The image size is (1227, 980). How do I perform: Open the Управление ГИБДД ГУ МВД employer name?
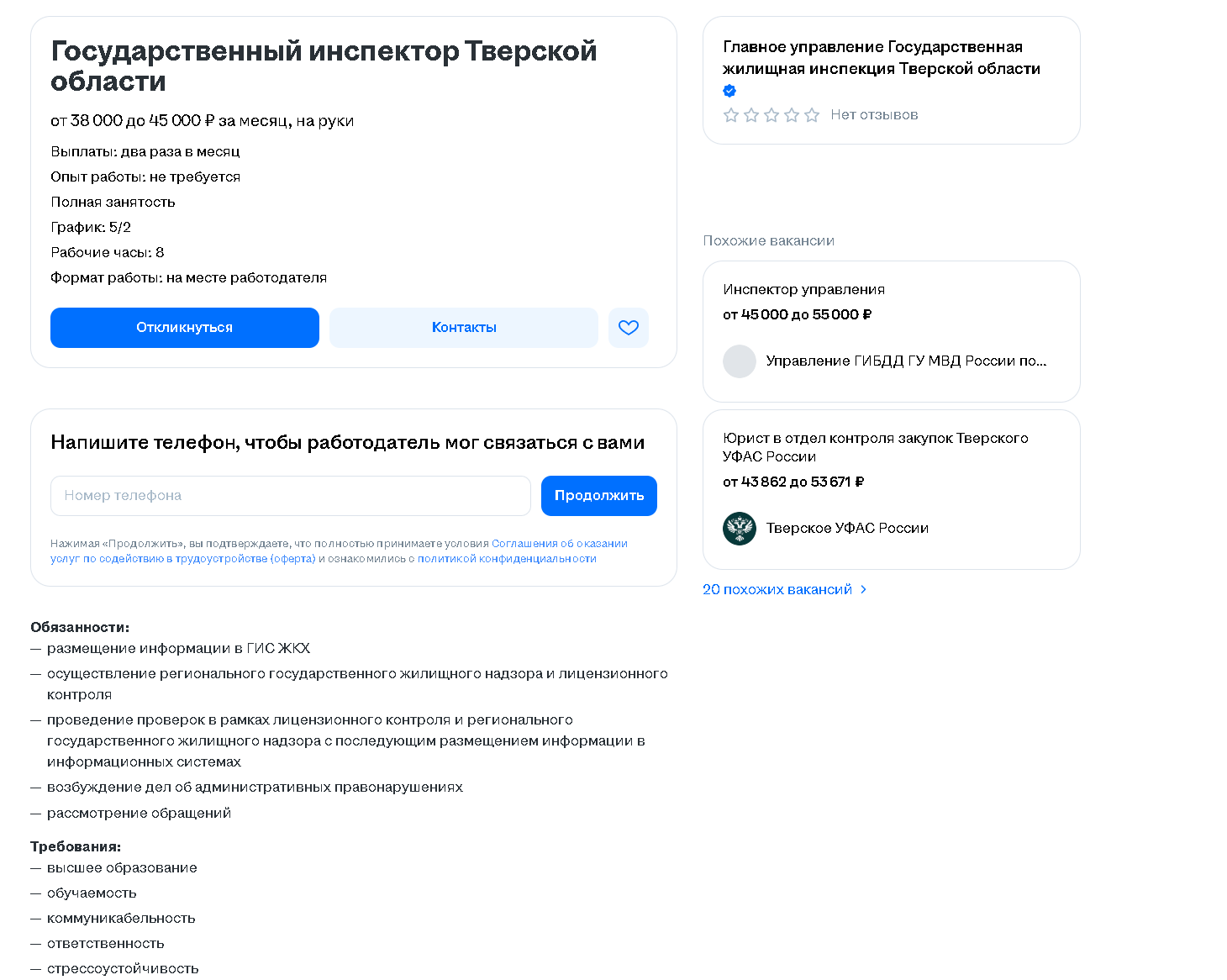coord(906,361)
